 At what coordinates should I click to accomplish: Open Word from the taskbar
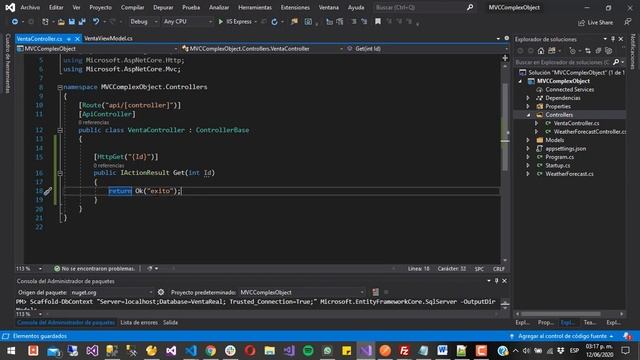click(442, 351)
